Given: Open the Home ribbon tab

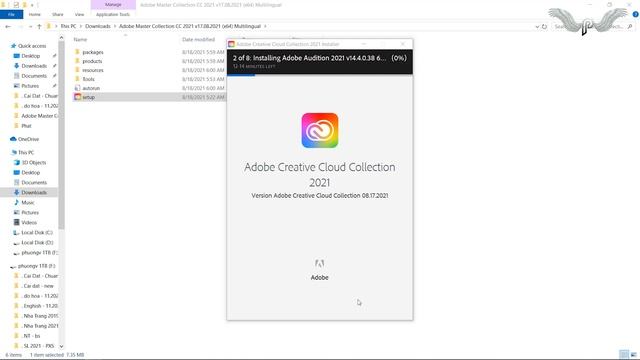Looking at the screenshot, I should pyautogui.click(x=34, y=14).
